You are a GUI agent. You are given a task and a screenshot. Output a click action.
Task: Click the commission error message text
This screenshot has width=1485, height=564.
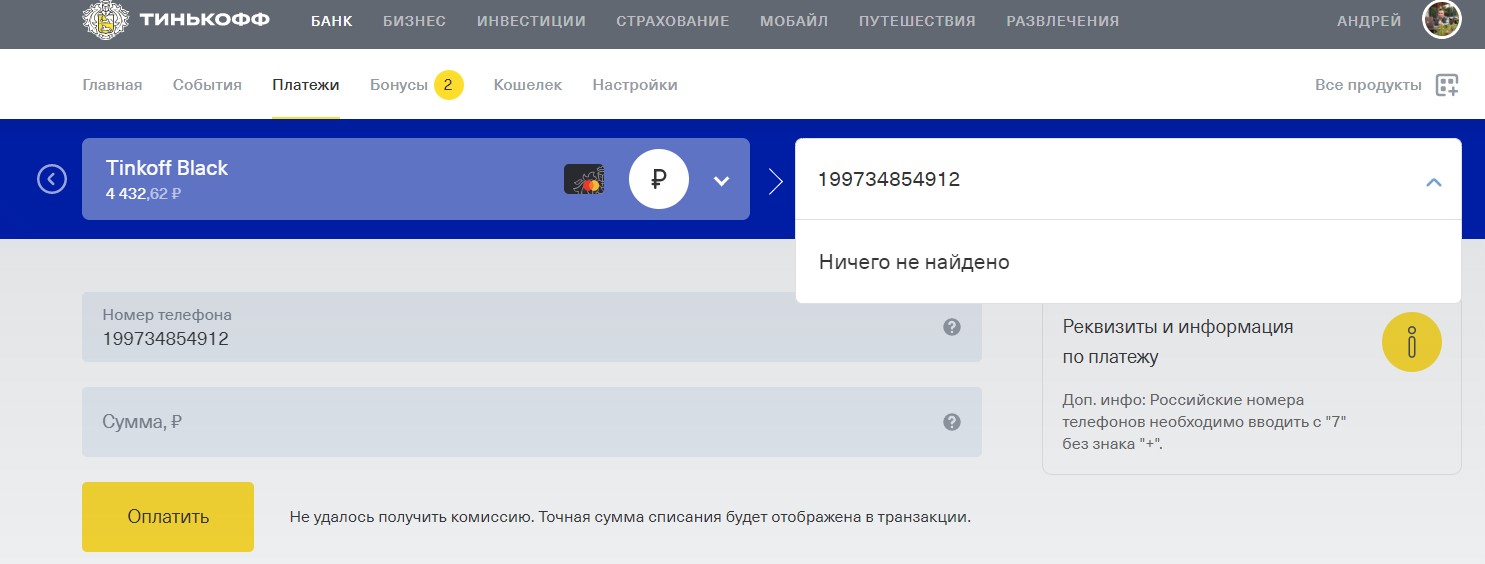[630, 518]
